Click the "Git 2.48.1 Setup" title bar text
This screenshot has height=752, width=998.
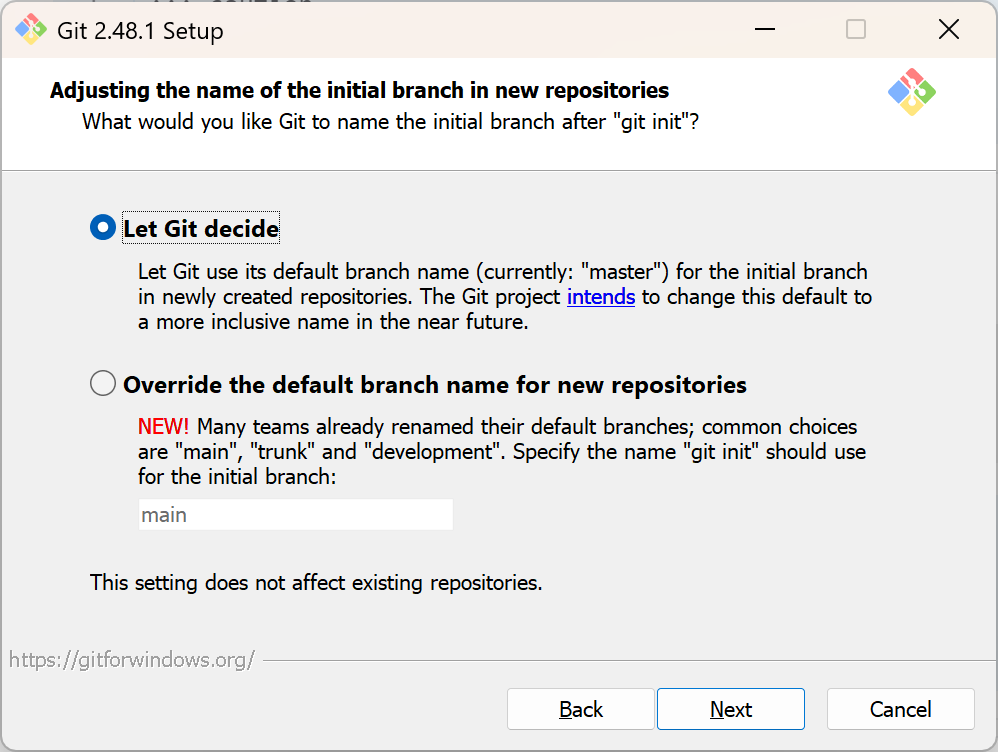point(141,31)
